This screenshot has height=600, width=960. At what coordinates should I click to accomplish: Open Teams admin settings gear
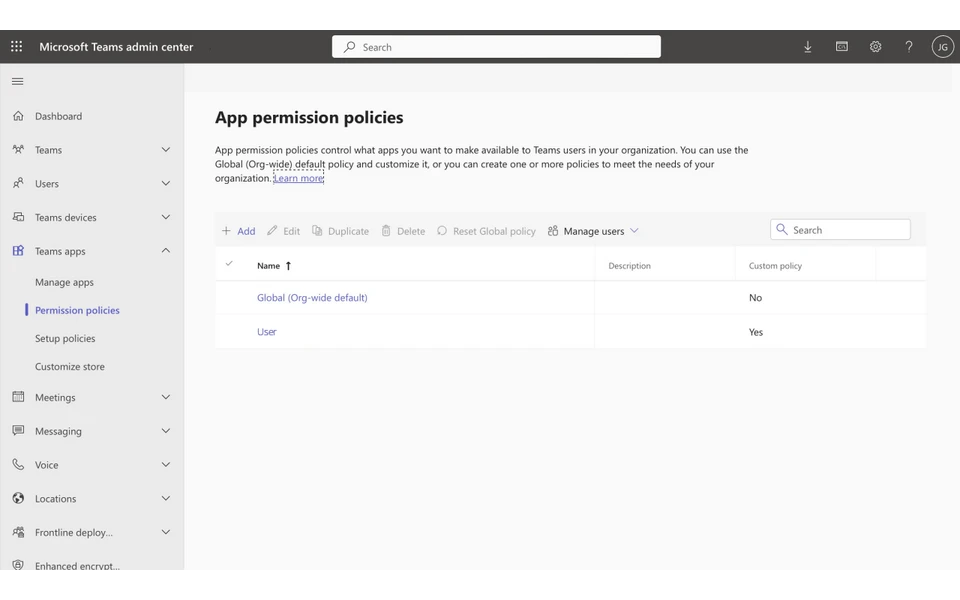point(875,46)
